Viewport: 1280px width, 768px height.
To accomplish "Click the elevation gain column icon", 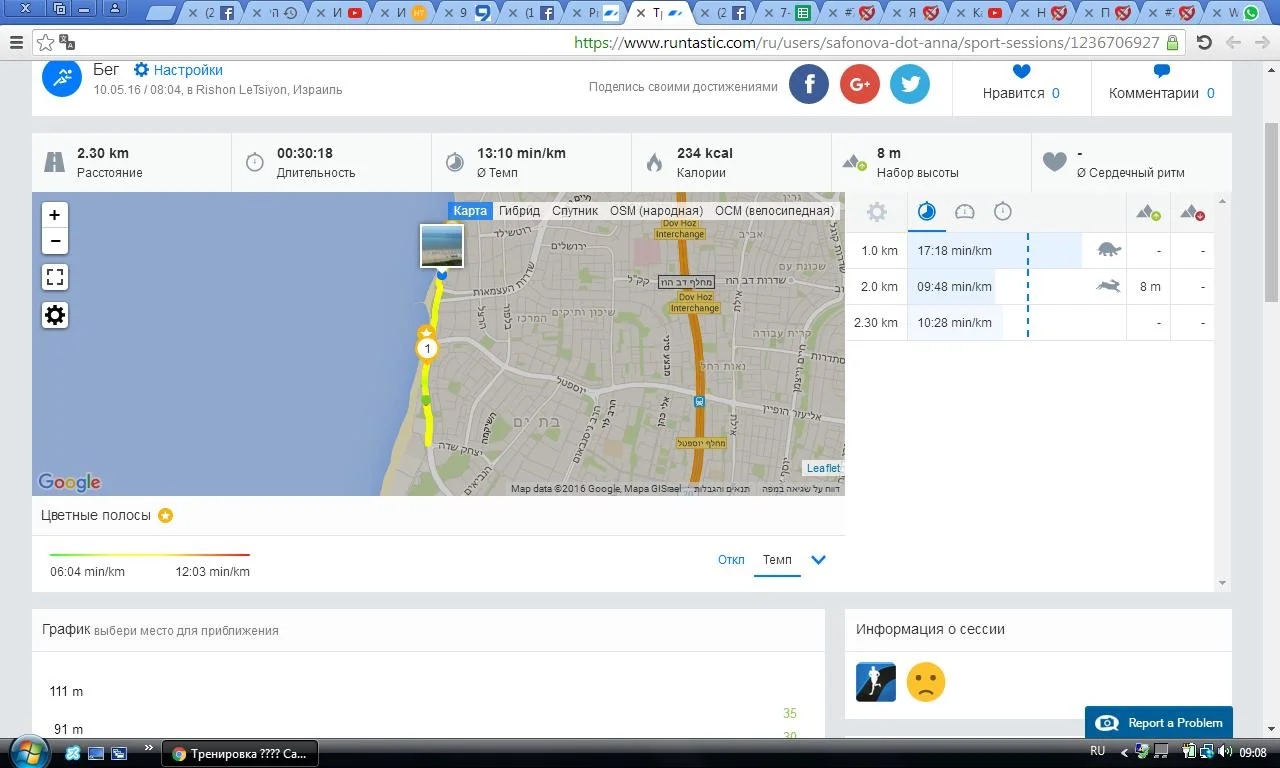I will point(1149,213).
